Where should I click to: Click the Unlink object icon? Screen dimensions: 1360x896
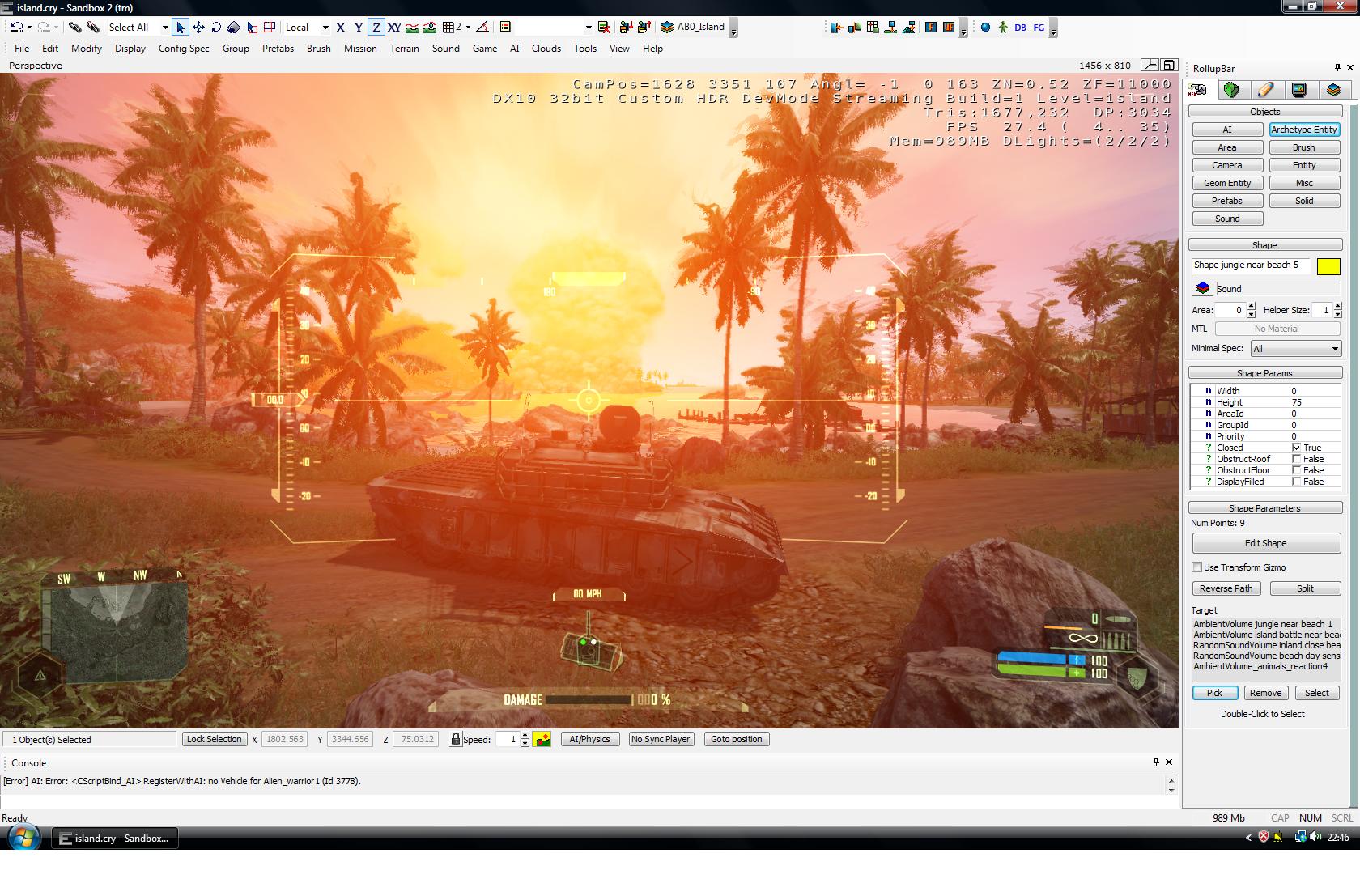click(92, 27)
